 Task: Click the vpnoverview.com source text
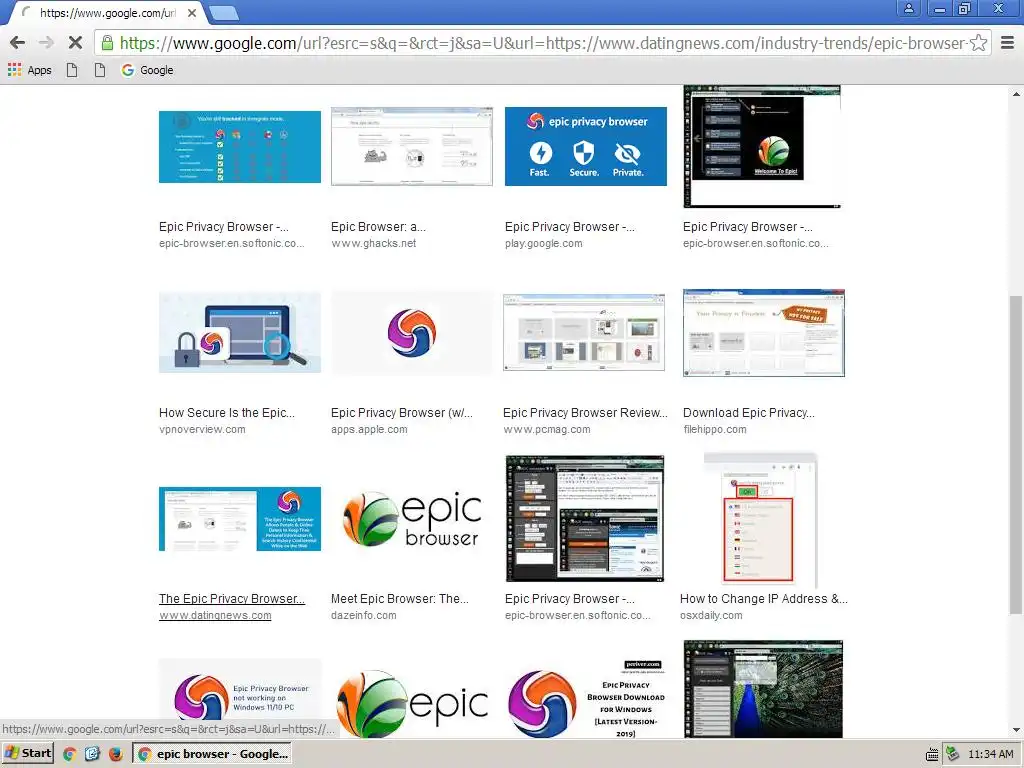202,430
